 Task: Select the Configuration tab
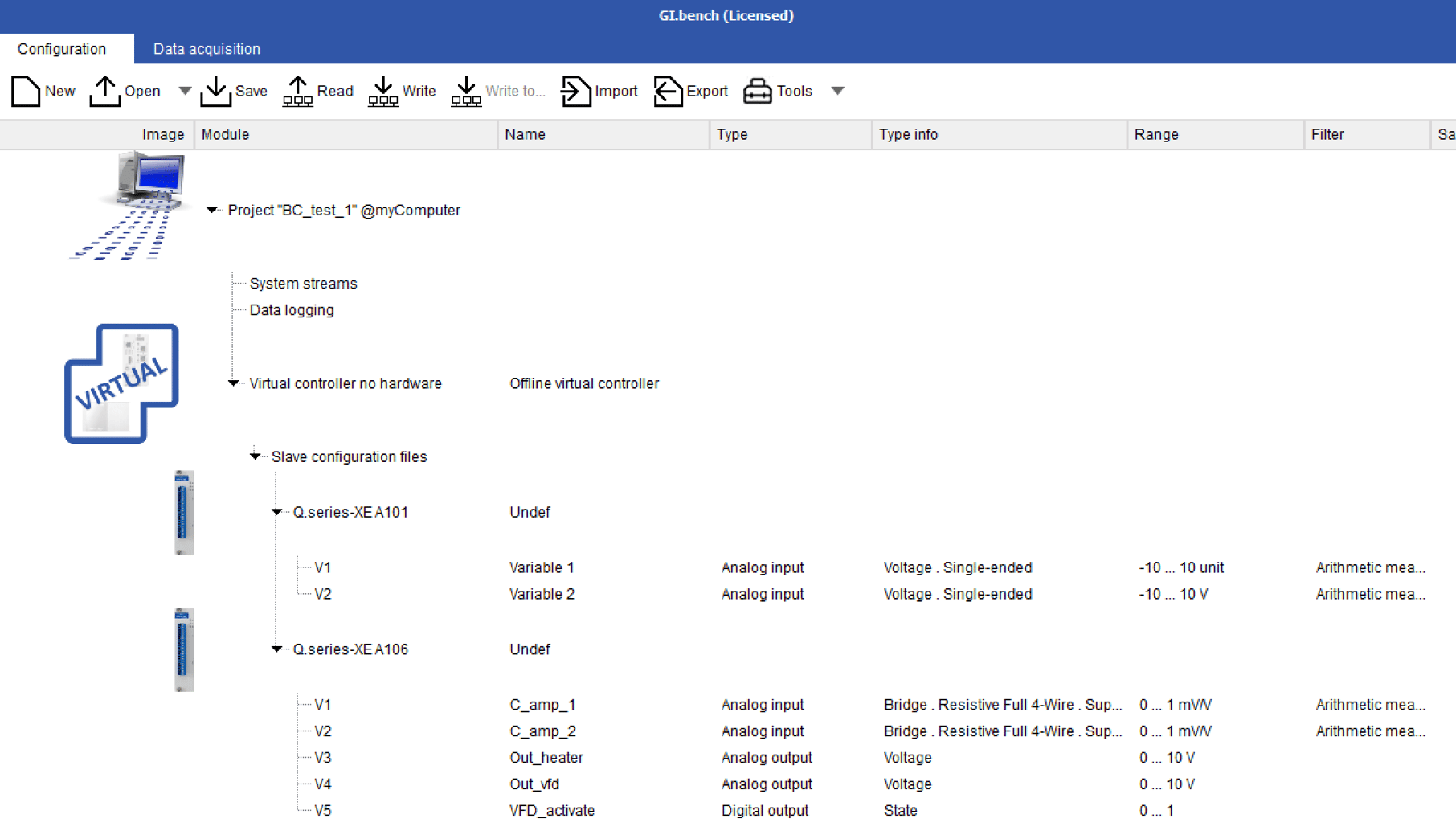[x=62, y=49]
